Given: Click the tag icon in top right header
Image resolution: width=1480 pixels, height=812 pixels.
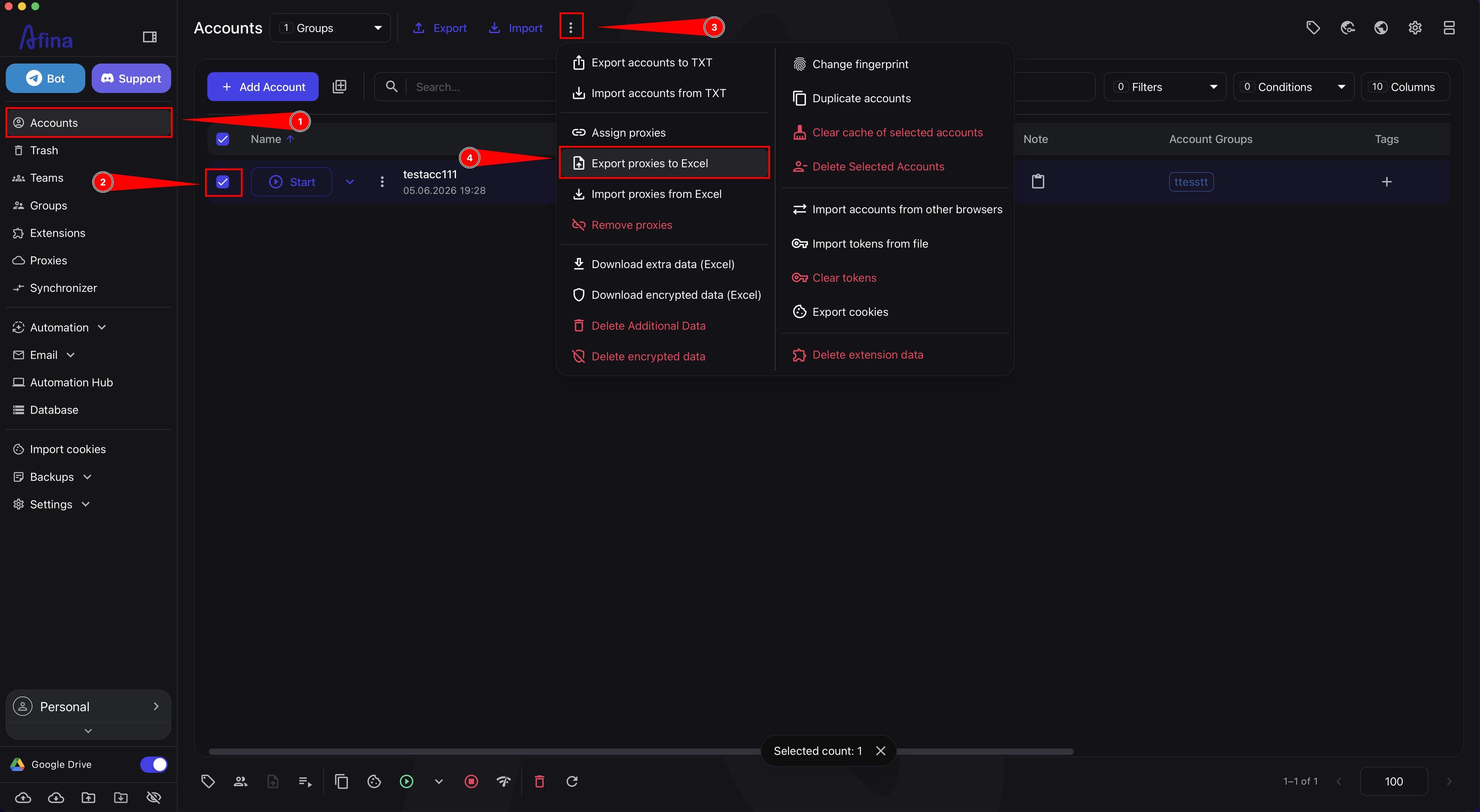Looking at the screenshot, I should (x=1313, y=28).
